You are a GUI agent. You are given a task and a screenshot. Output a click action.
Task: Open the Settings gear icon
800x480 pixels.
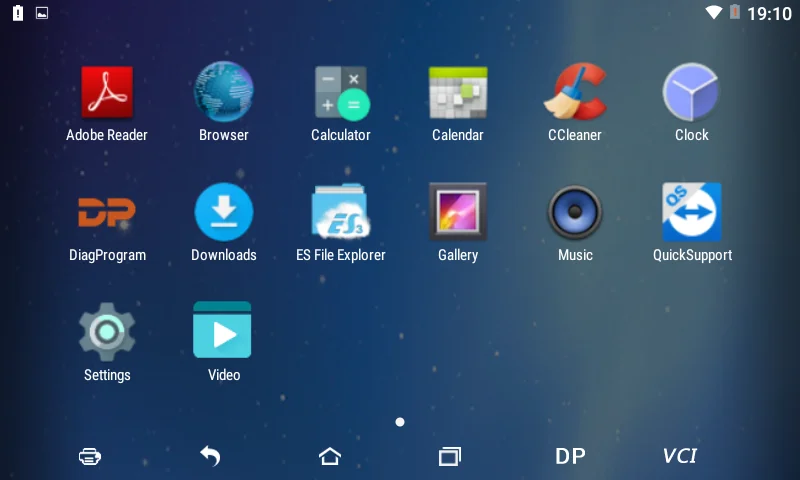pos(107,332)
